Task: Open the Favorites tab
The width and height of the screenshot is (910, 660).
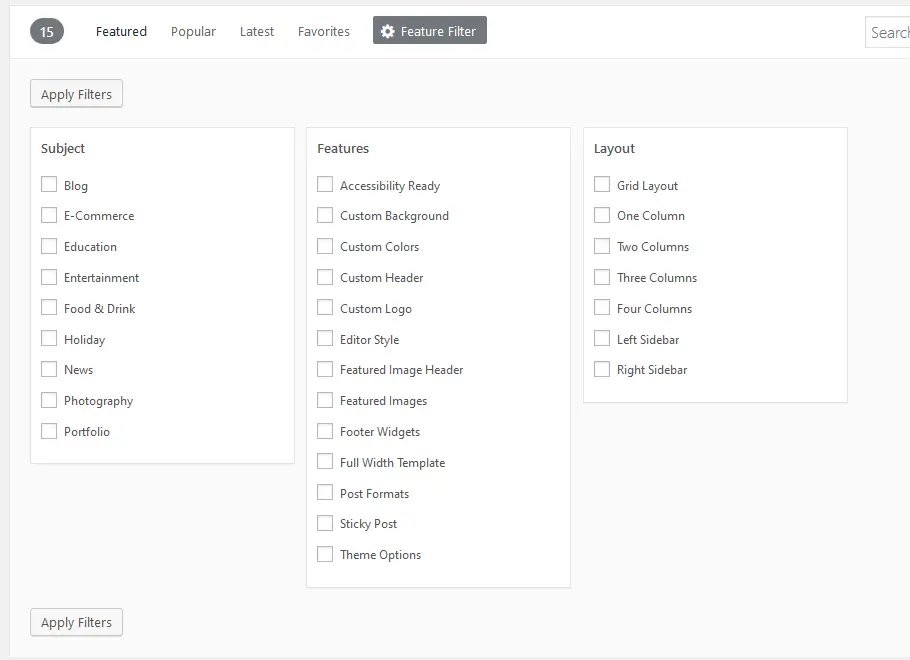Action: pyautogui.click(x=324, y=31)
